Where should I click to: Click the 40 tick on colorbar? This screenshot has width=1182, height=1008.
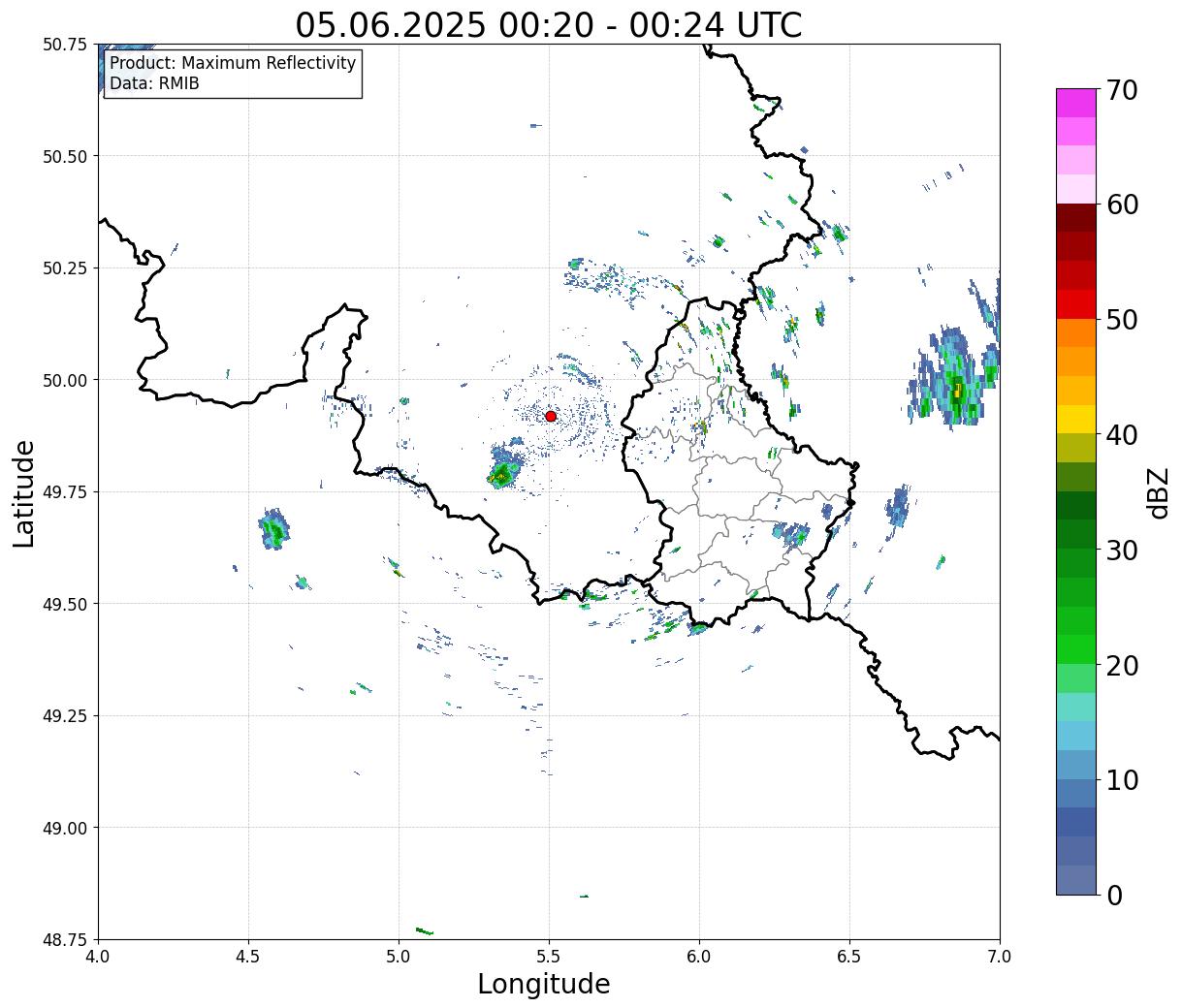click(x=1121, y=434)
